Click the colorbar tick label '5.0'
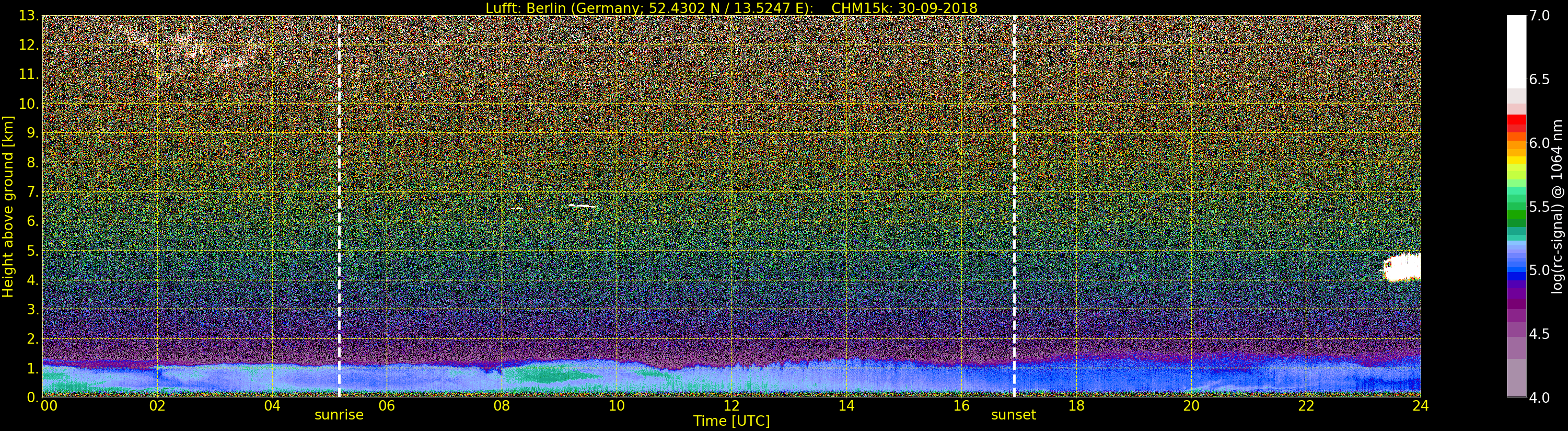 [x=1539, y=270]
